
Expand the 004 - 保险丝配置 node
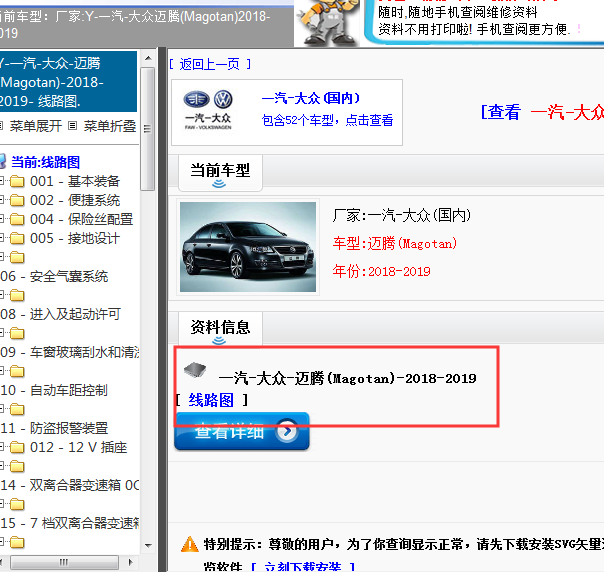click(x=2, y=219)
